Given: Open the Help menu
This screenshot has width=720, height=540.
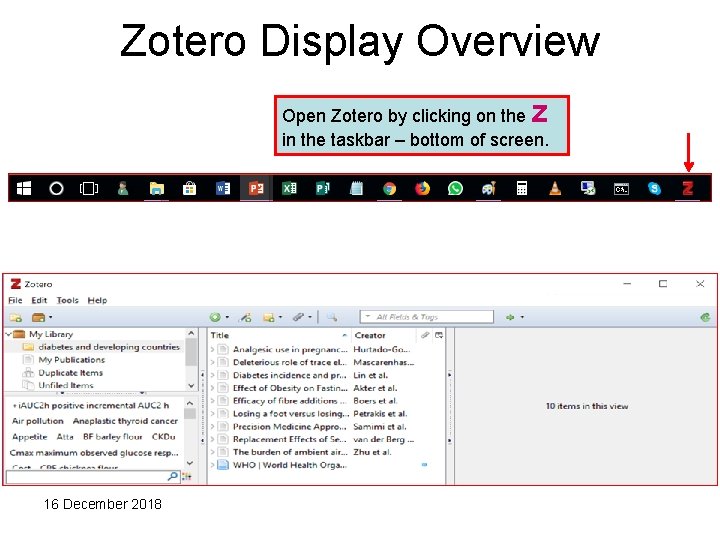Looking at the screenshot, I should (97, 300).
